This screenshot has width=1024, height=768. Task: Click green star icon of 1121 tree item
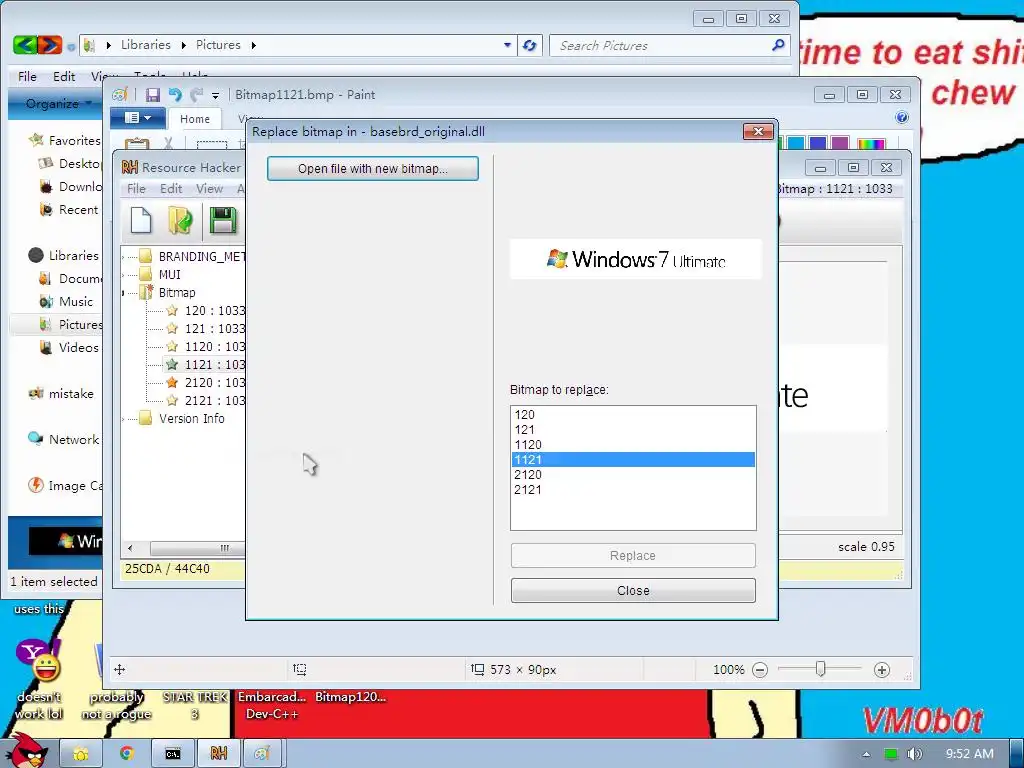[x=172, y=364]
